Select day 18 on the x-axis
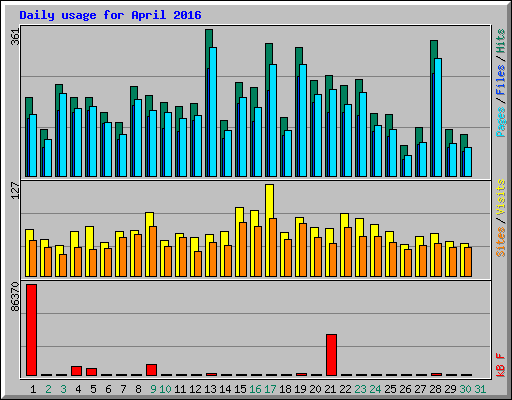The width and height of the screenshot is (512, 400). 285,389
